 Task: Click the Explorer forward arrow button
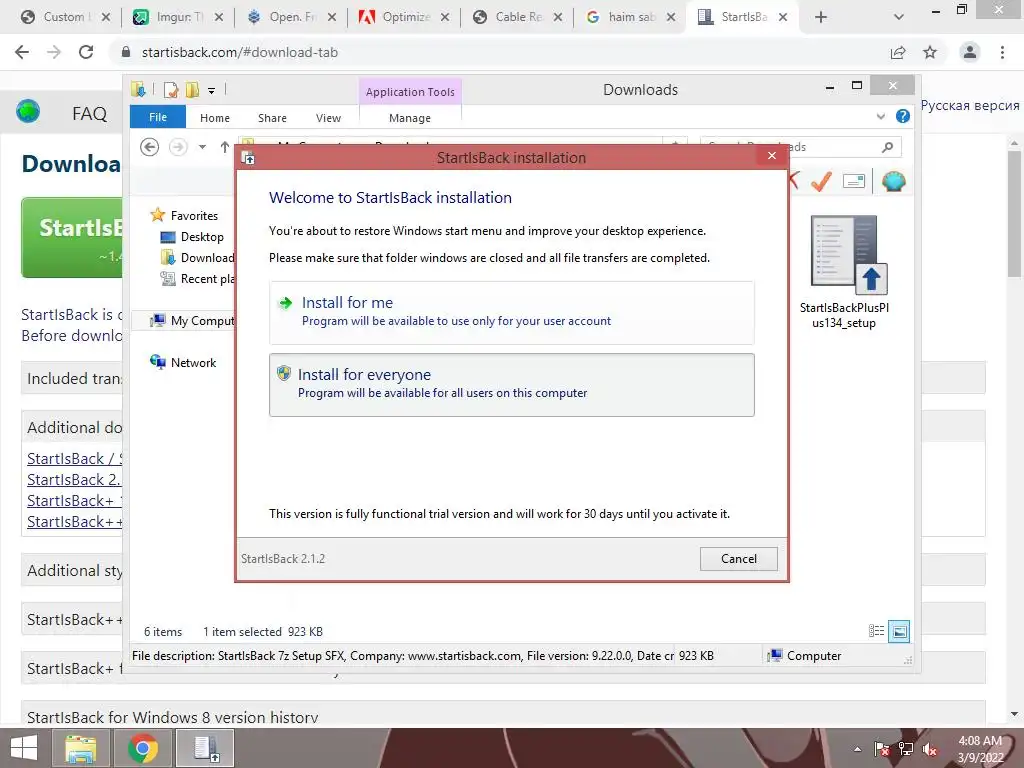178,147
